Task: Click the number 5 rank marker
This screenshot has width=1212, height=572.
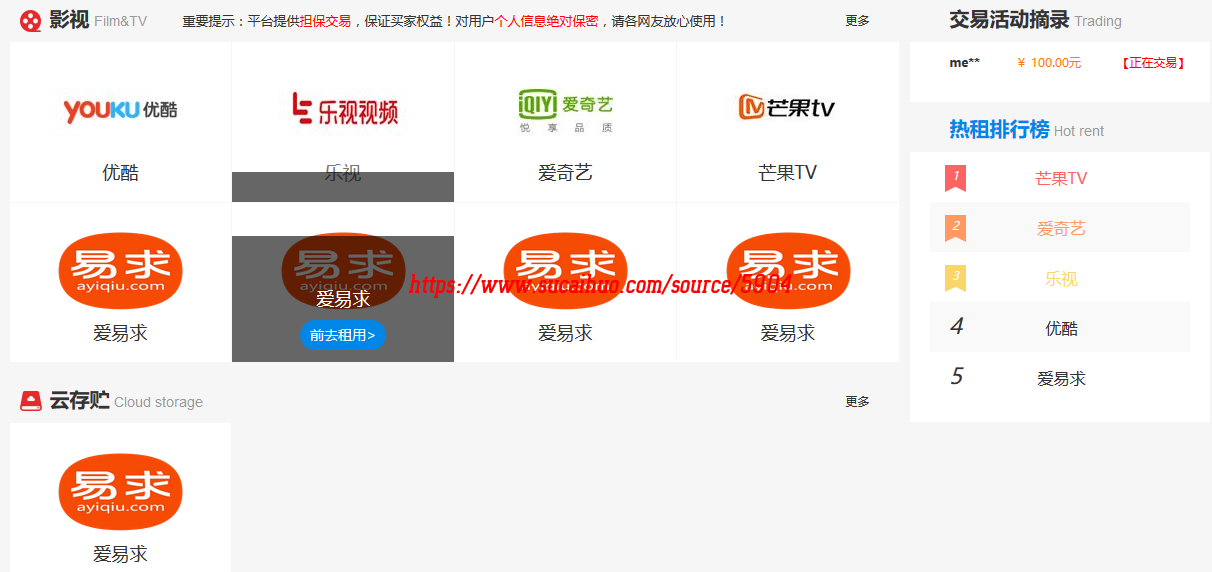Action: (x=957, y=377)
